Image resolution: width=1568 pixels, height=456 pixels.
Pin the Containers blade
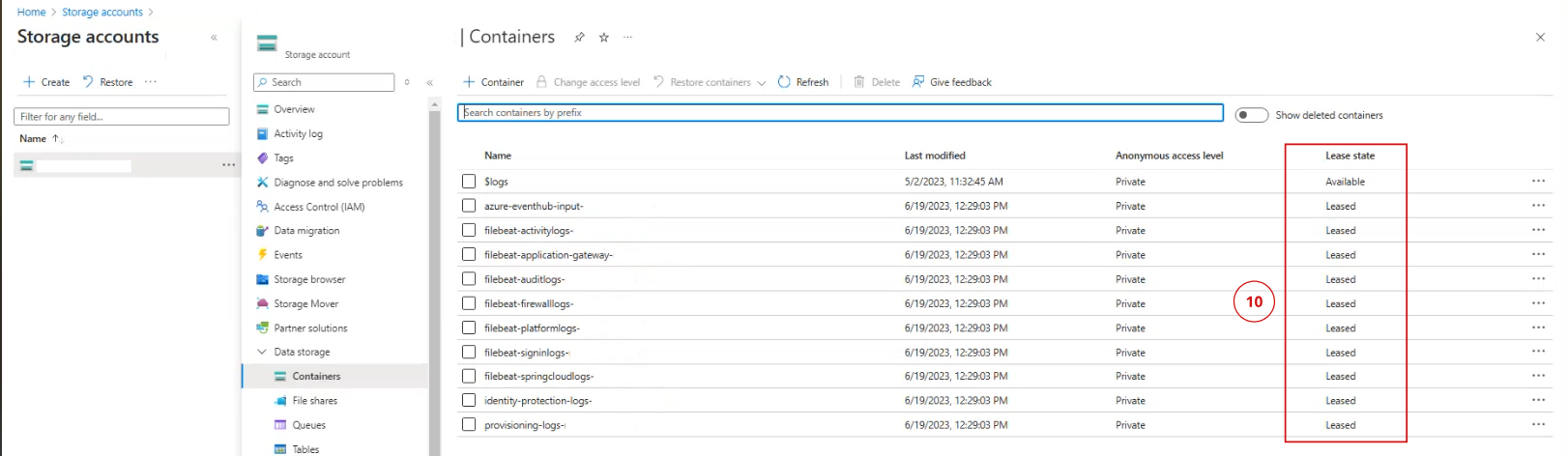579,38
